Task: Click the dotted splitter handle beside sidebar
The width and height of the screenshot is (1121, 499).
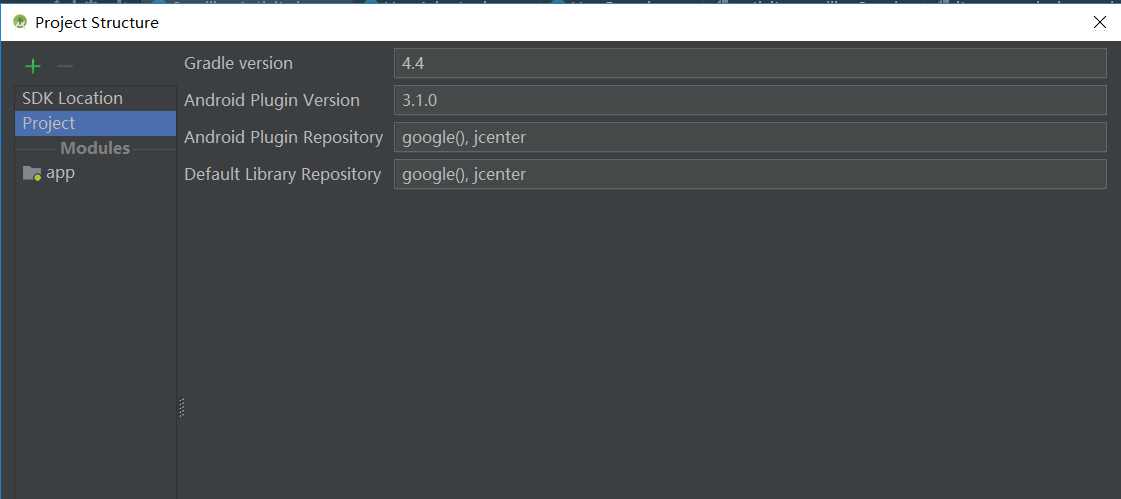Action: (x=182, y=407)
